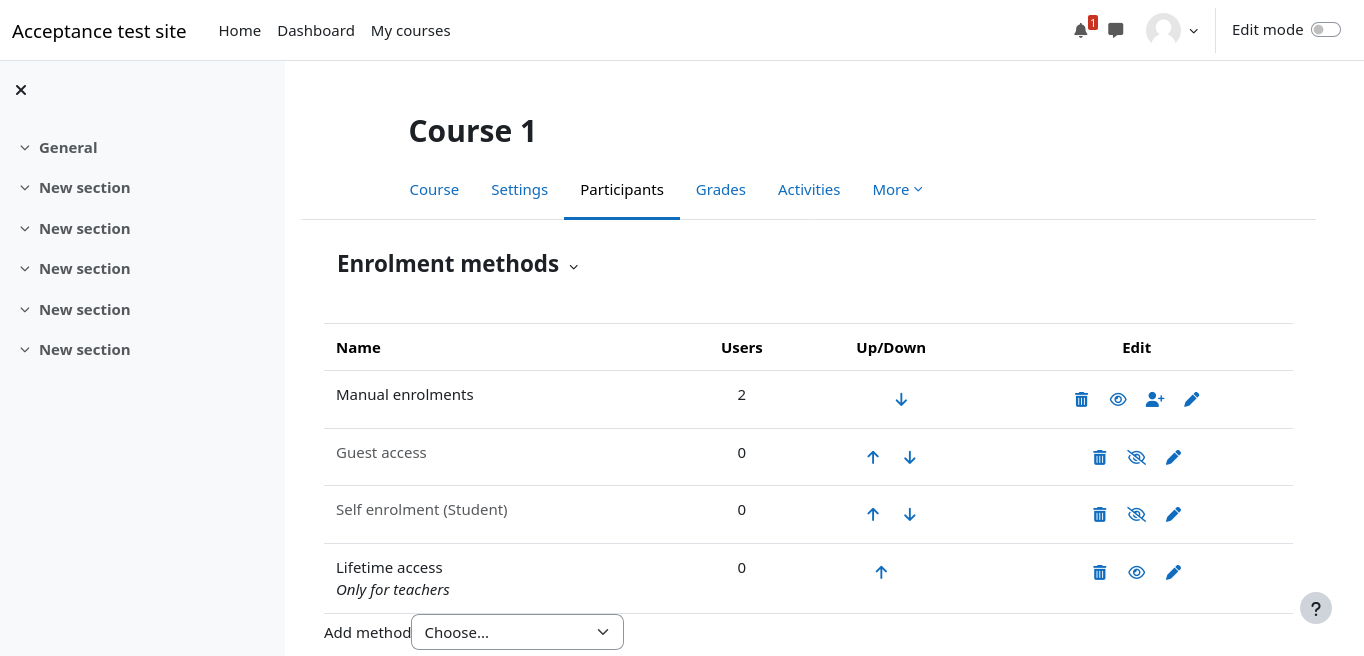The width and height of the screenshot is (1364, 656).
Task: Turn on Edit mode switch
Action: pyautogui.click(x=1325, y=30)
